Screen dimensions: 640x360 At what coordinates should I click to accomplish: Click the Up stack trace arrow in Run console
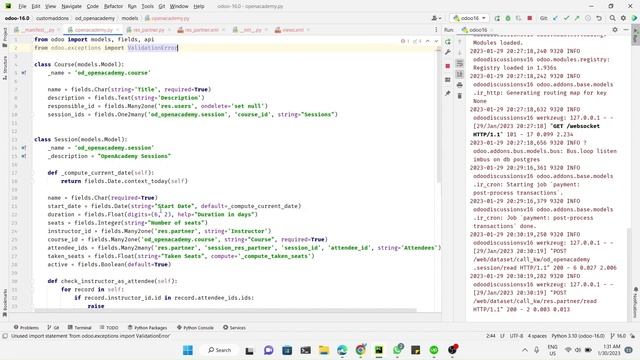[460, 42]
